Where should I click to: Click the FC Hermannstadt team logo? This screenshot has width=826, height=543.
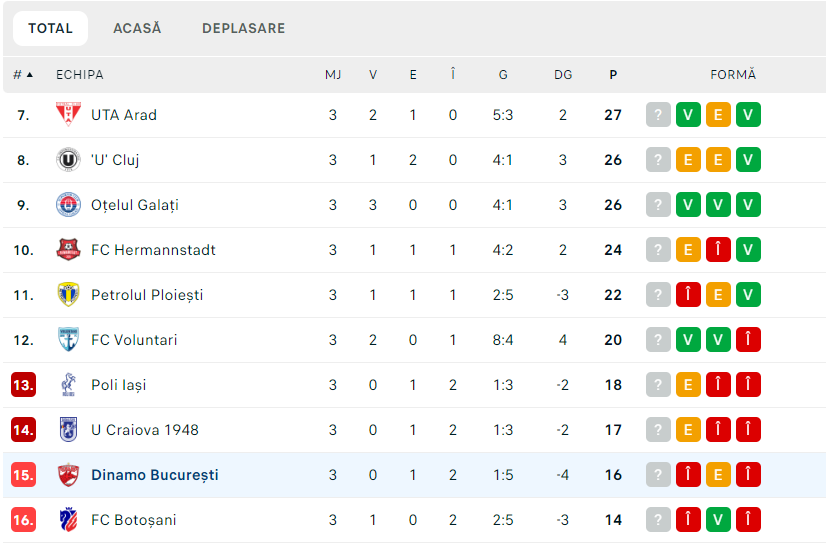(x=67, y=250)
